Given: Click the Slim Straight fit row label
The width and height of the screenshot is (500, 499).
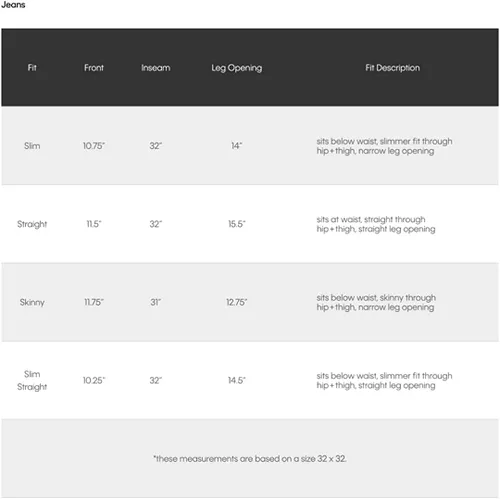Looking at the screenshot, I should tap(32, 380).
